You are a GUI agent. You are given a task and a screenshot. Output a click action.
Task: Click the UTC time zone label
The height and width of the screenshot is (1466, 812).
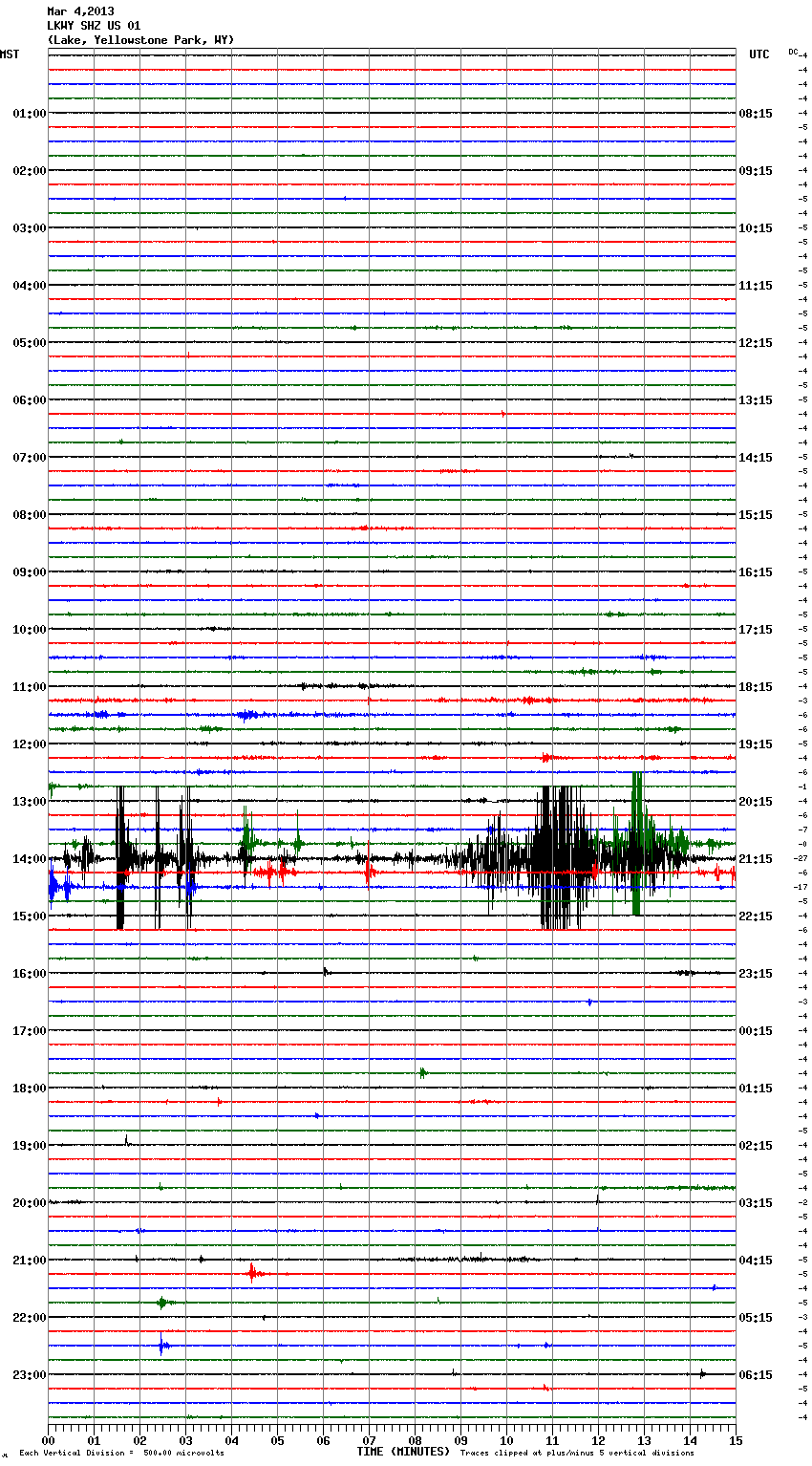pyautogui.click(x=759, y=54)
